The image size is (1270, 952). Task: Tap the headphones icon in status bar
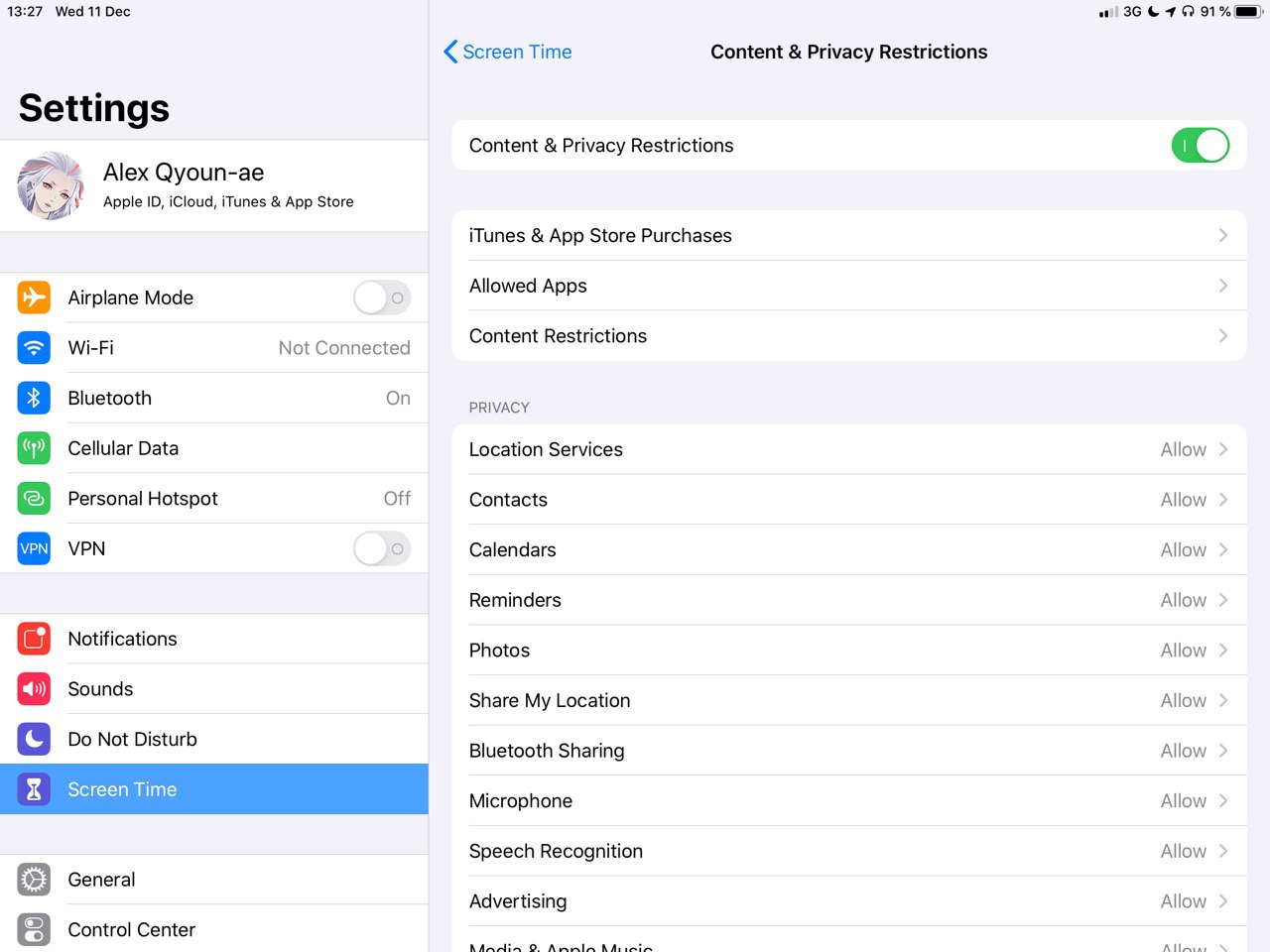click(1188, 12)
